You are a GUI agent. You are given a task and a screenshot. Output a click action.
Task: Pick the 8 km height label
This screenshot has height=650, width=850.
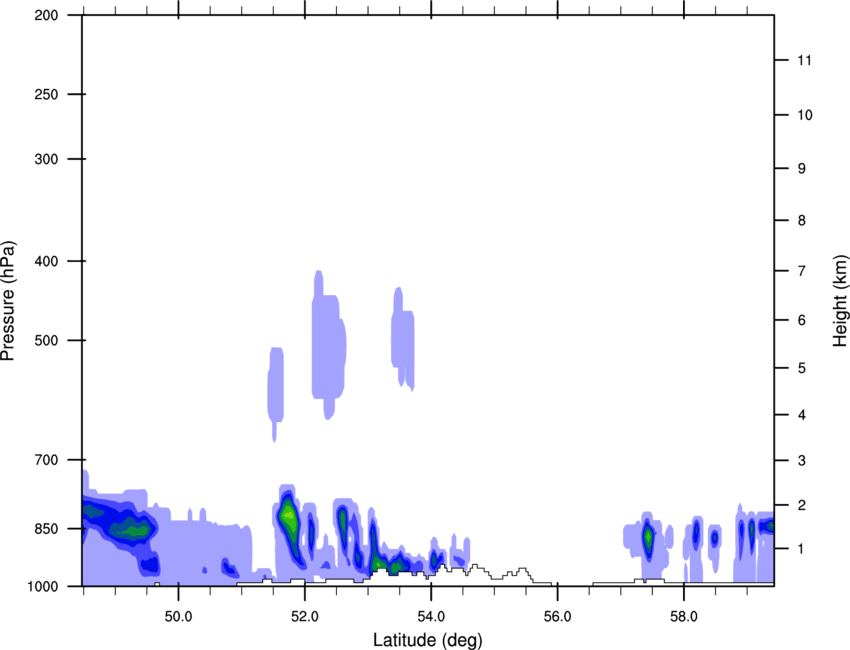[x=802, y=221]
